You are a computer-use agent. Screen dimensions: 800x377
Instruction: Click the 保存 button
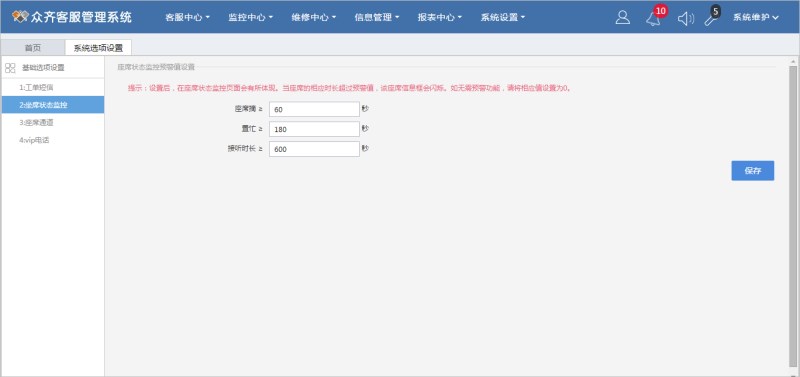pos(753,171)
